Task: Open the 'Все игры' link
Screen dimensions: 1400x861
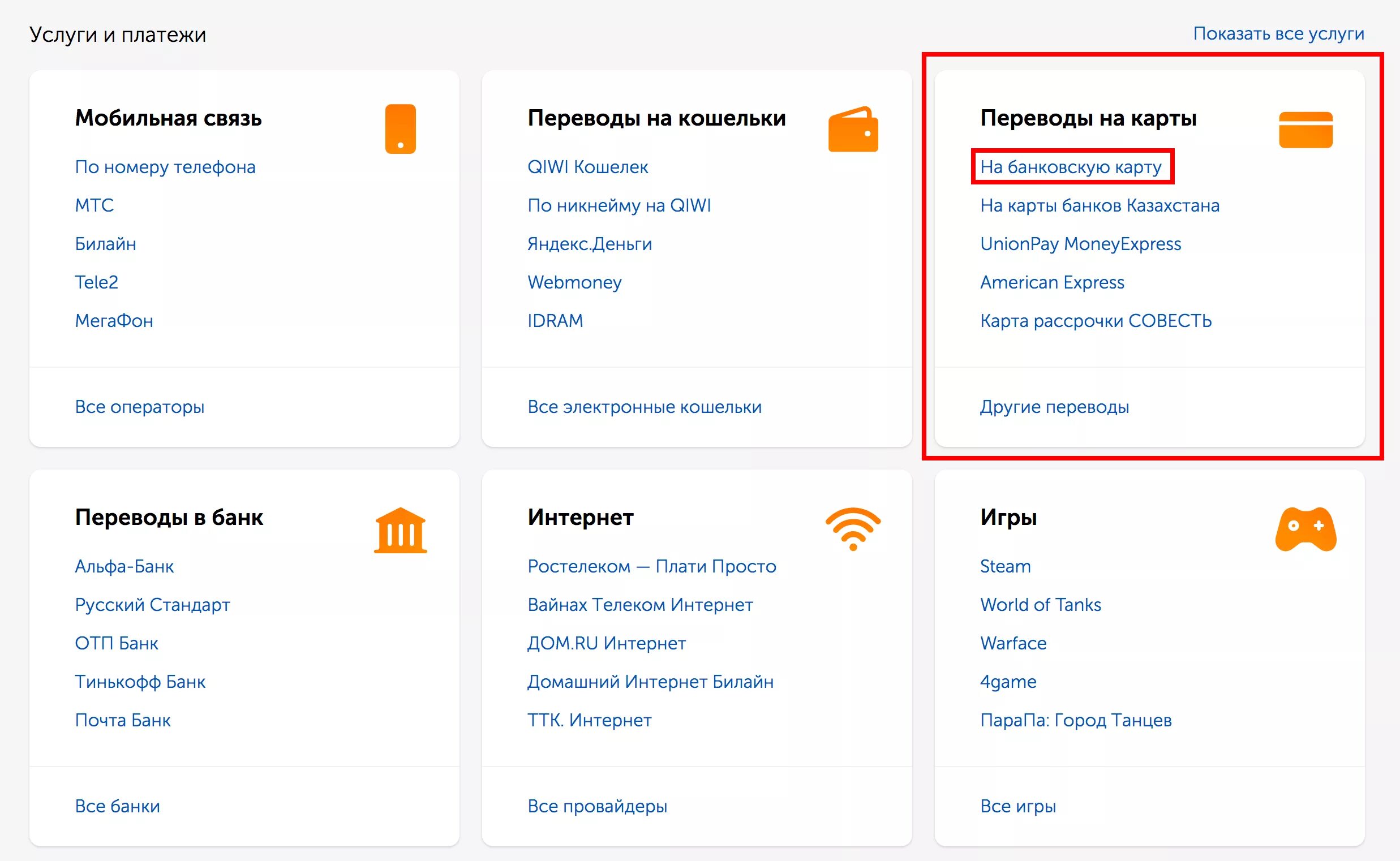Action: 1018,806
